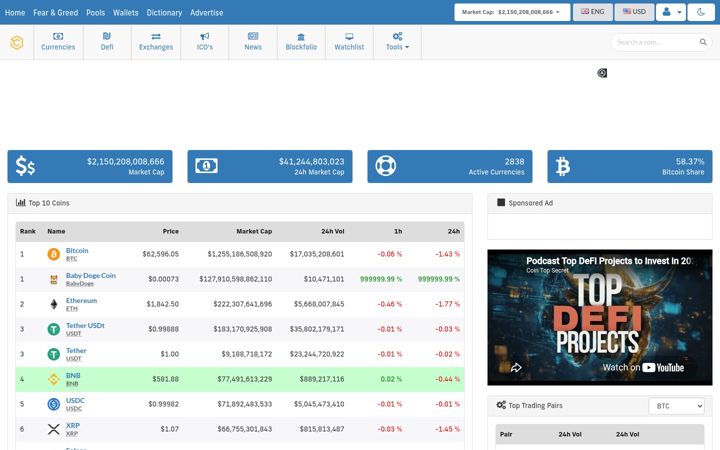Viewport: 720px width, 450px height.
Task: Open the user account dropdown
Action: pyautogui.click(x=671, y=12)
